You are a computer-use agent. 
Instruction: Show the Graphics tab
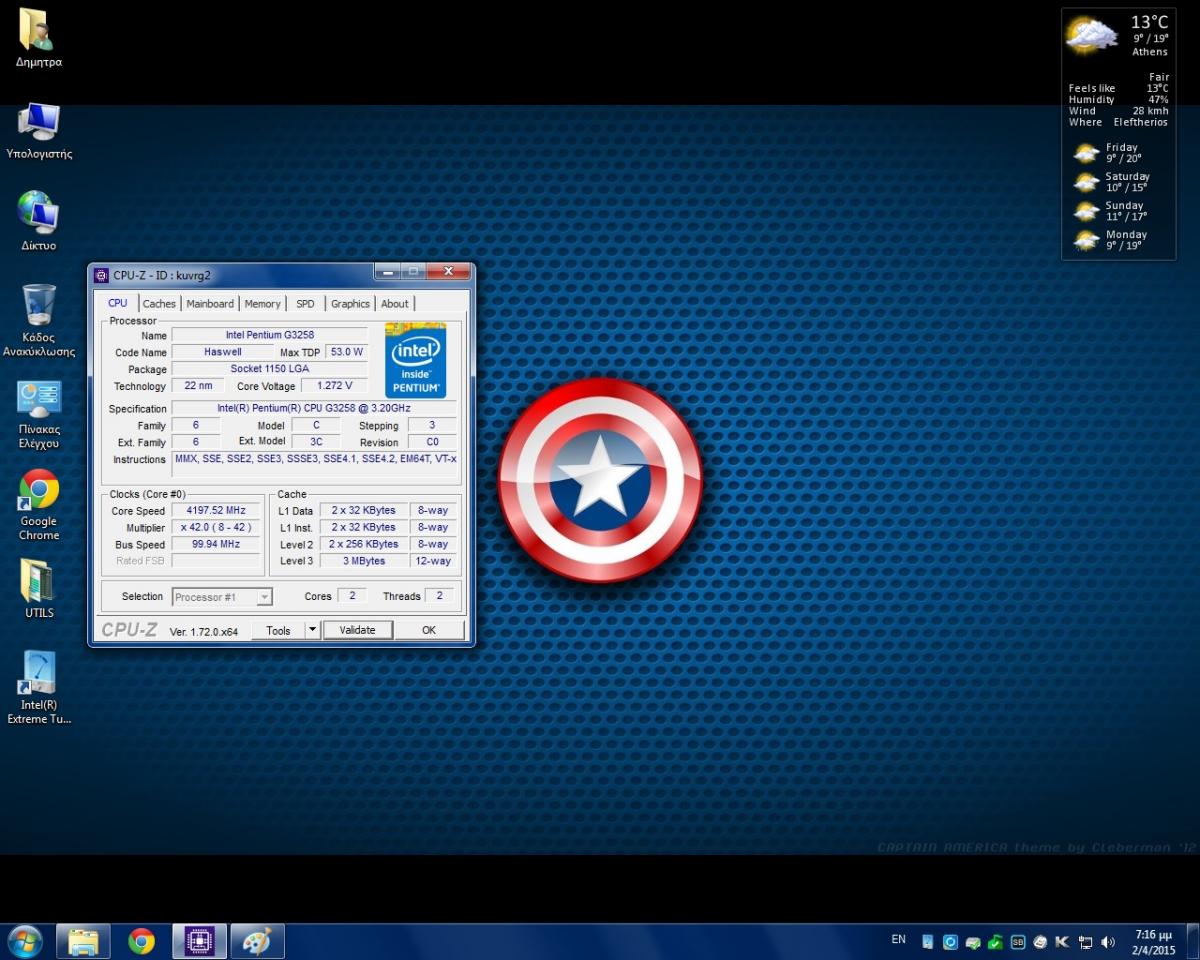pyautogui.click(x=350, y=304)
